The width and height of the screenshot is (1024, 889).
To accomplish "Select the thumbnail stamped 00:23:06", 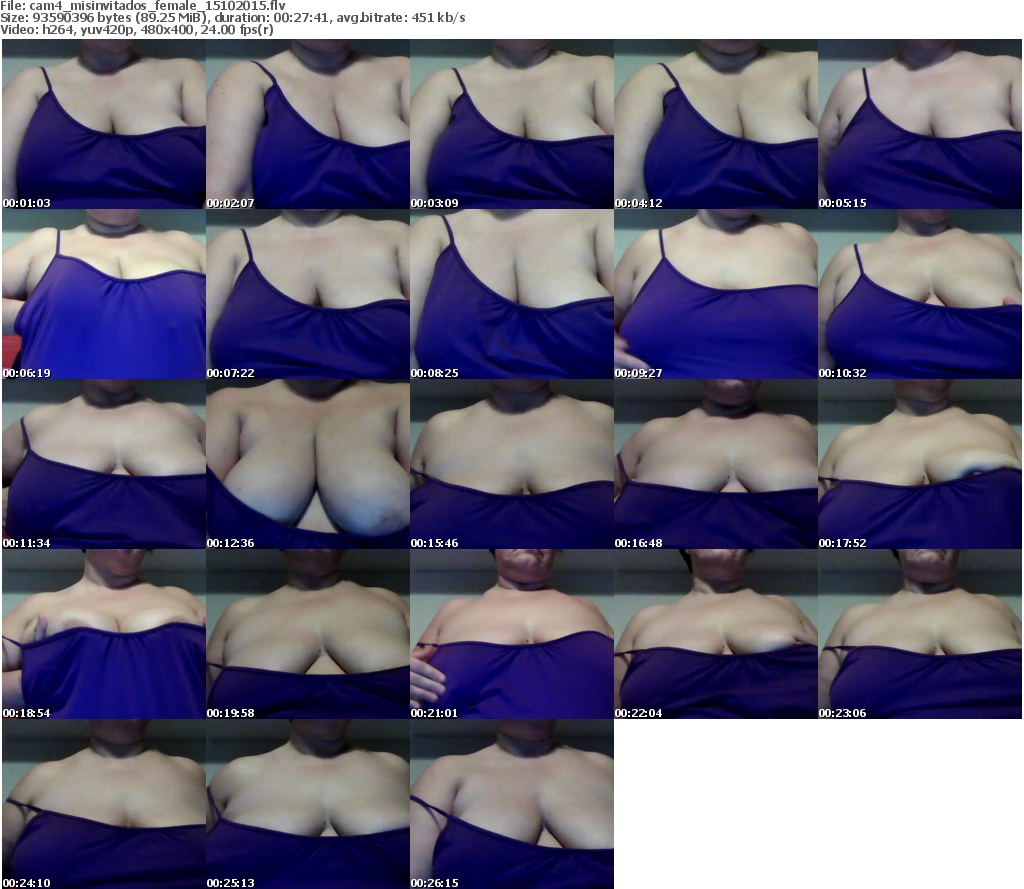I will 920,634.
